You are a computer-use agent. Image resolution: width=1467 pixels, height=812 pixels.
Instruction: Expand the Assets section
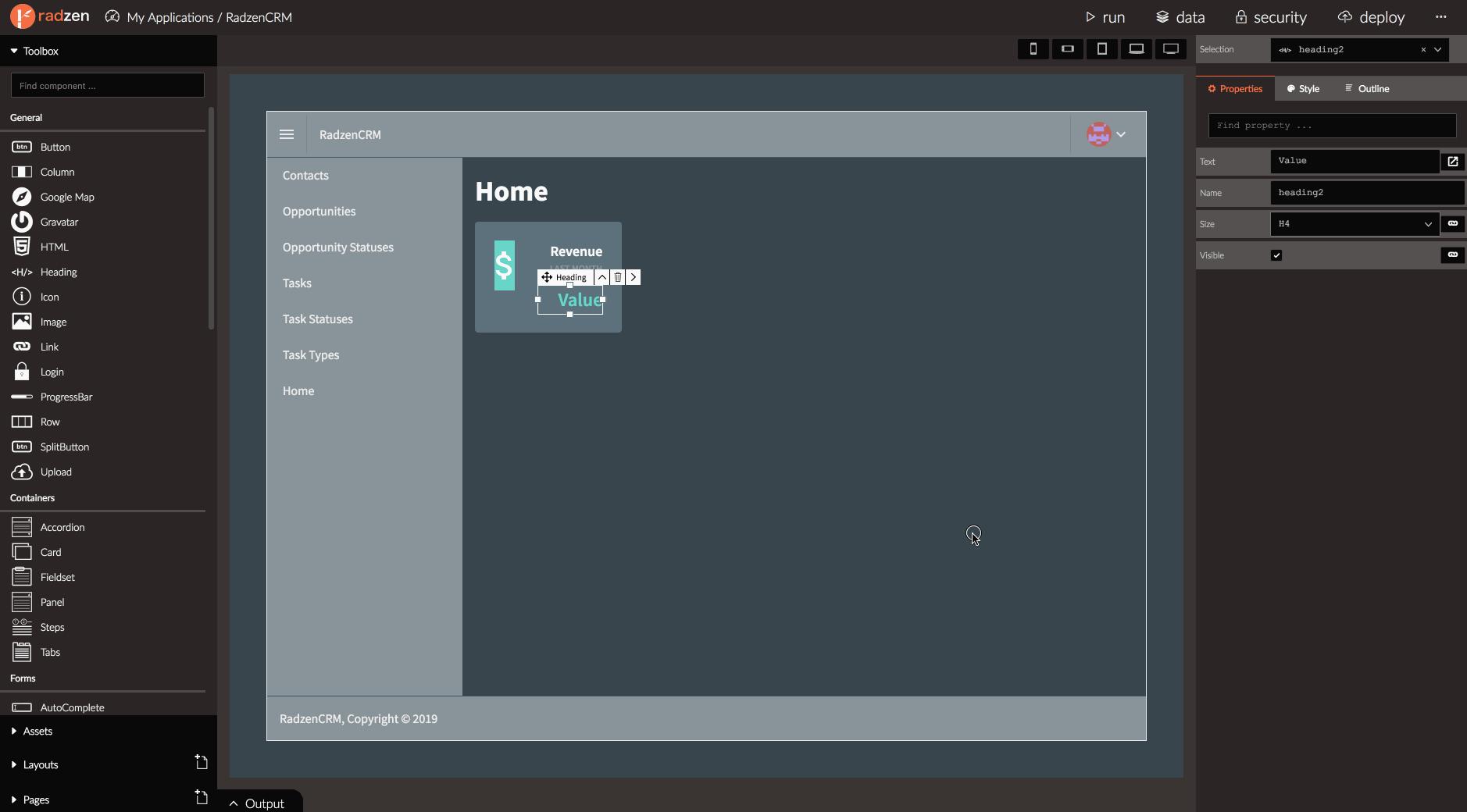pos(37,732)
